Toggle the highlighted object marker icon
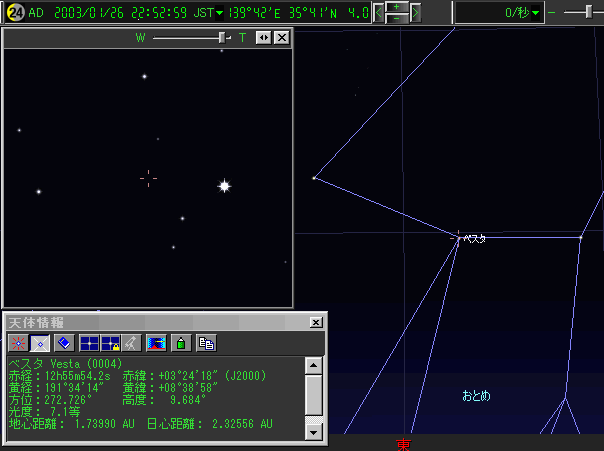The width and height of the screenshot is (604, 451). (40, 342)
